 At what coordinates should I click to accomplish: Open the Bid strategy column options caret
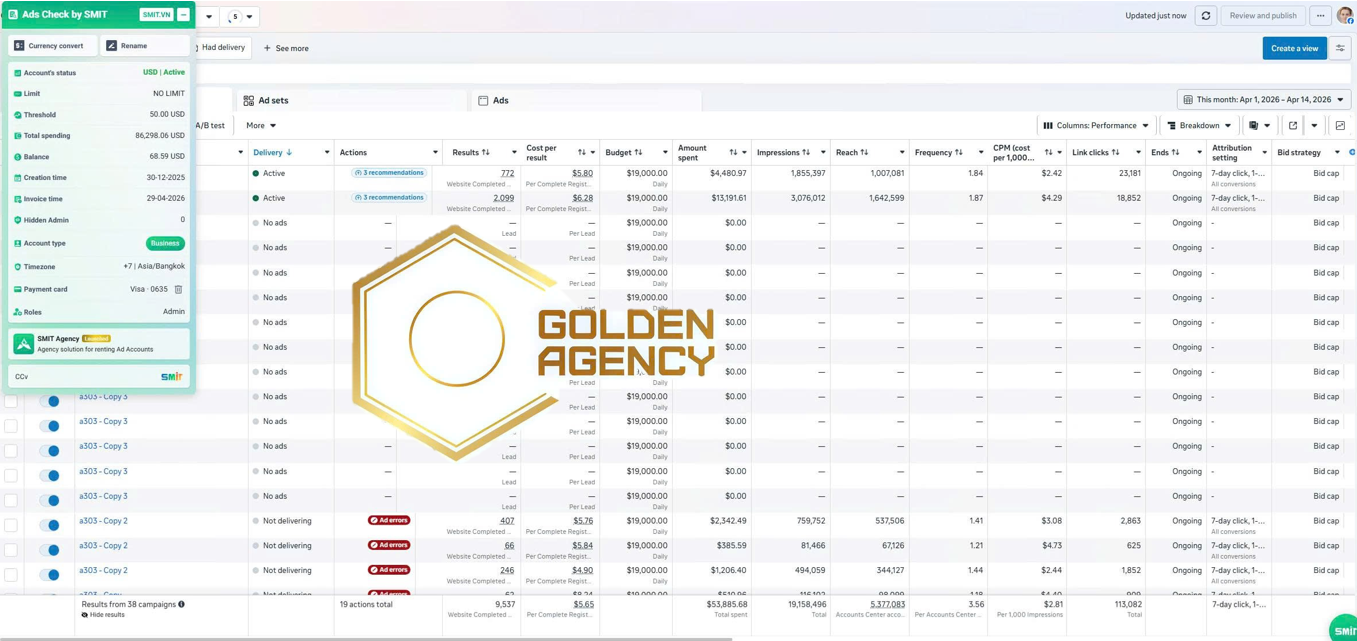pyautogui.click(x=1337, y=153)
